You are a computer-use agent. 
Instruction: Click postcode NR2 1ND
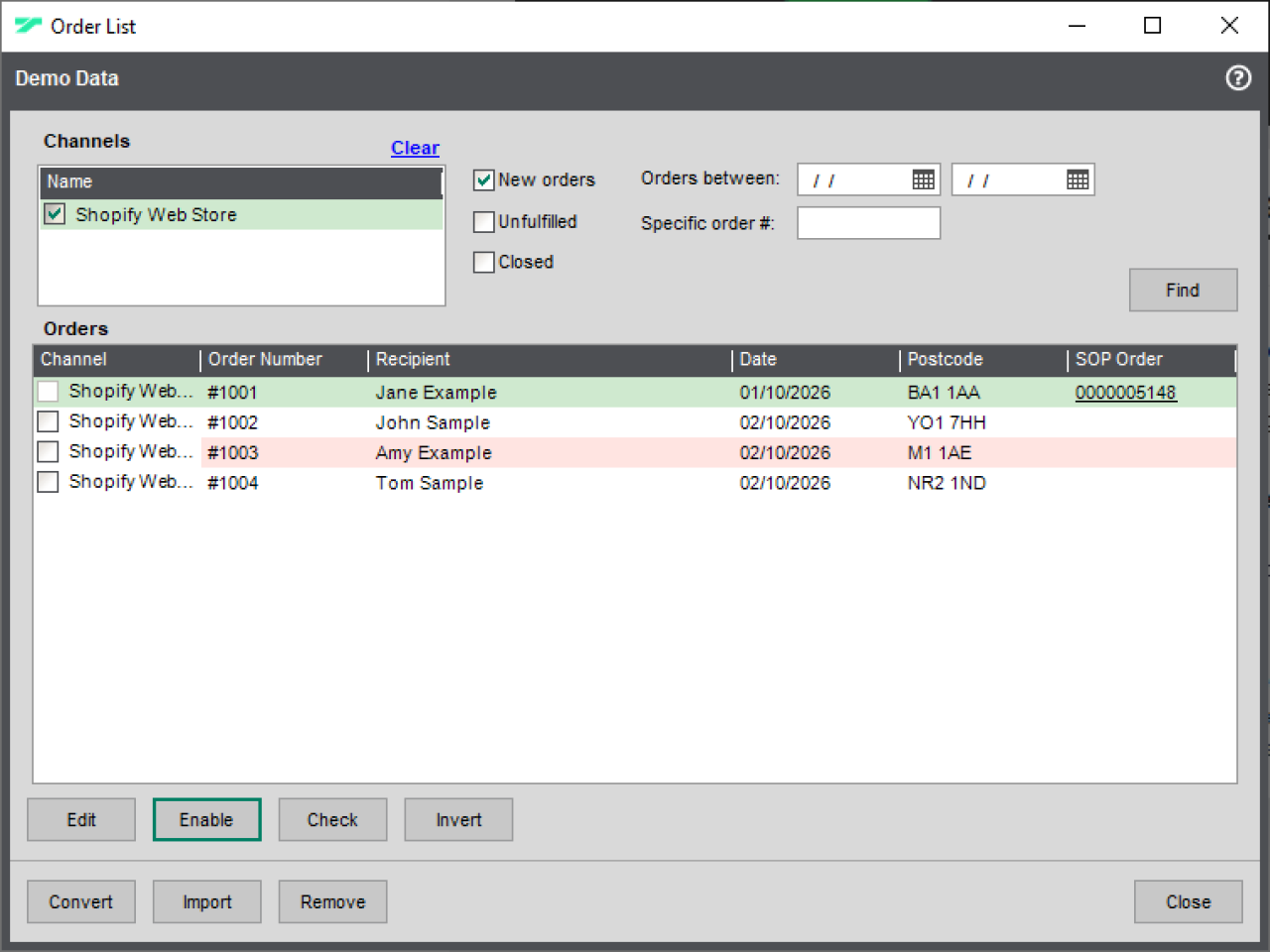coord(947,483)
